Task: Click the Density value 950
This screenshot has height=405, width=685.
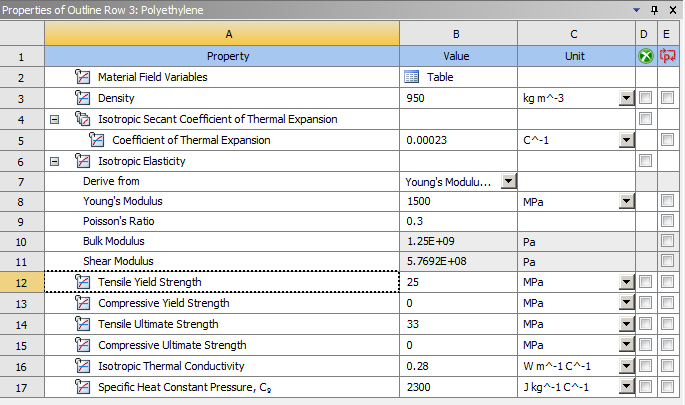Action: click(x=415, y=98)
